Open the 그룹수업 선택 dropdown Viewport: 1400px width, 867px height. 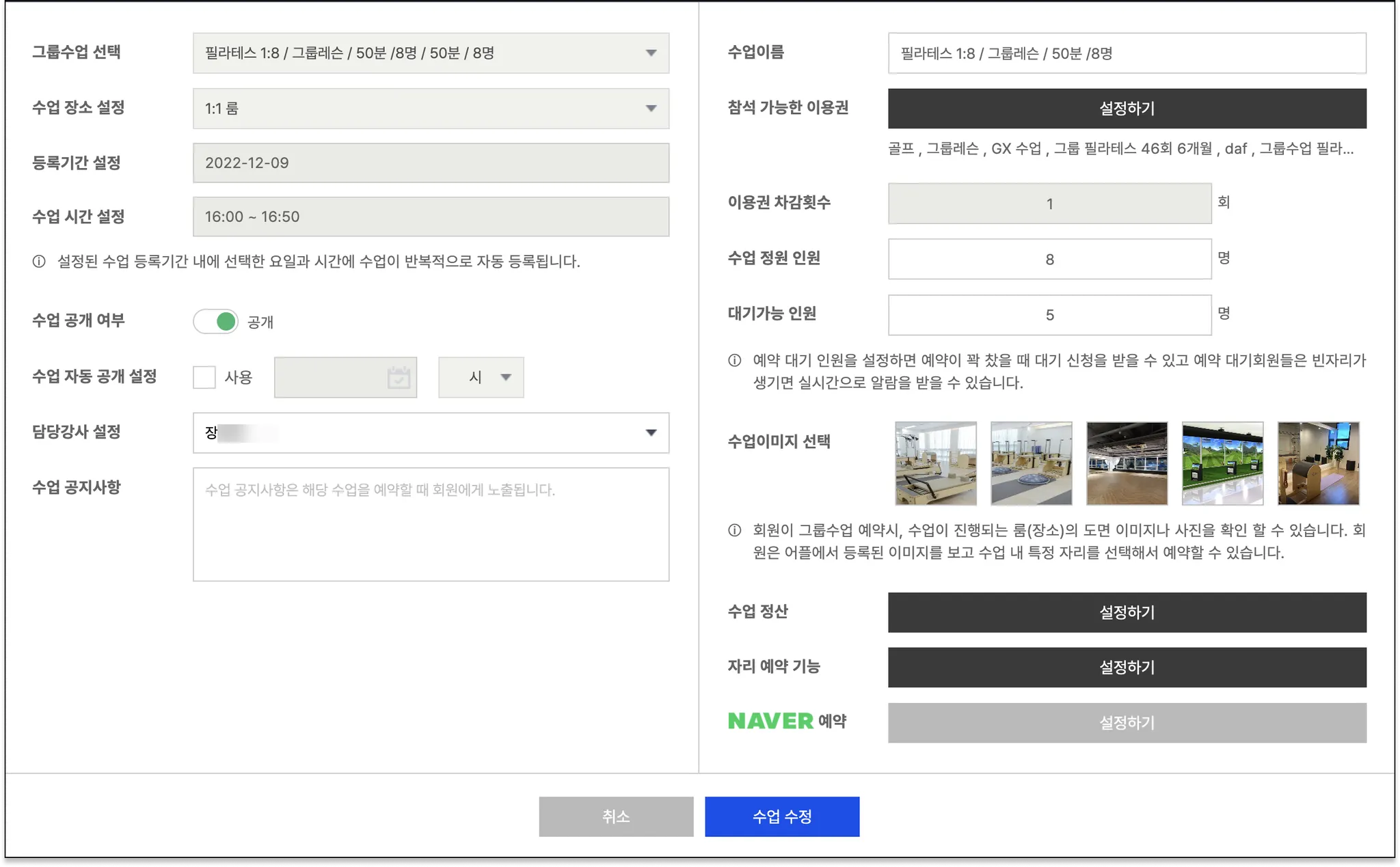(x=431, y=53)
